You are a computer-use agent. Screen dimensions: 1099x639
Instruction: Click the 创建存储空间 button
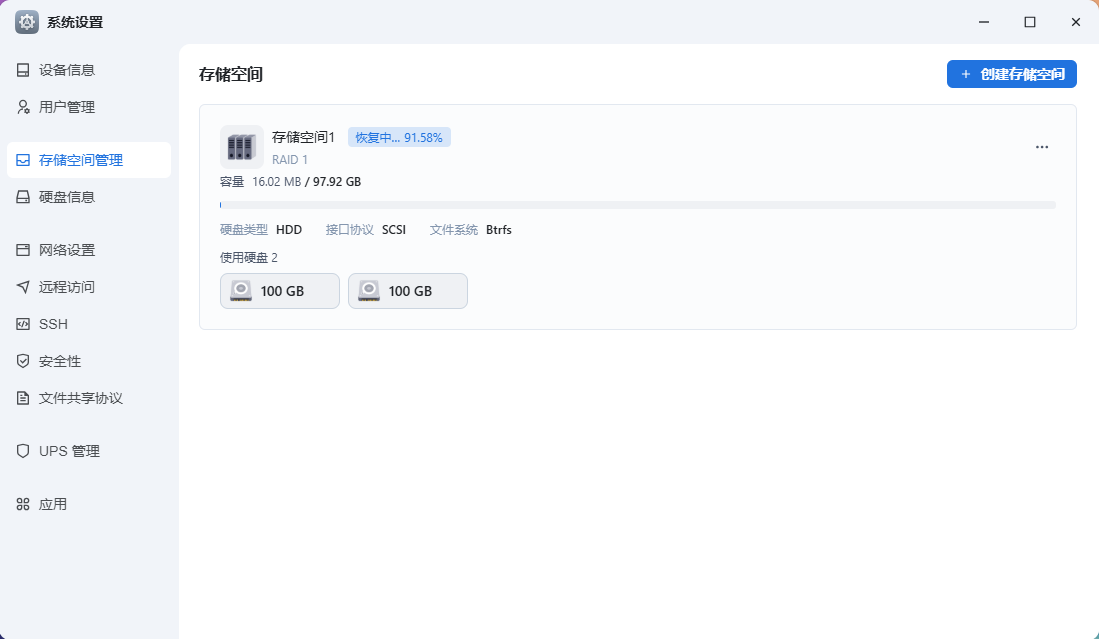(x=1011, y=74)
